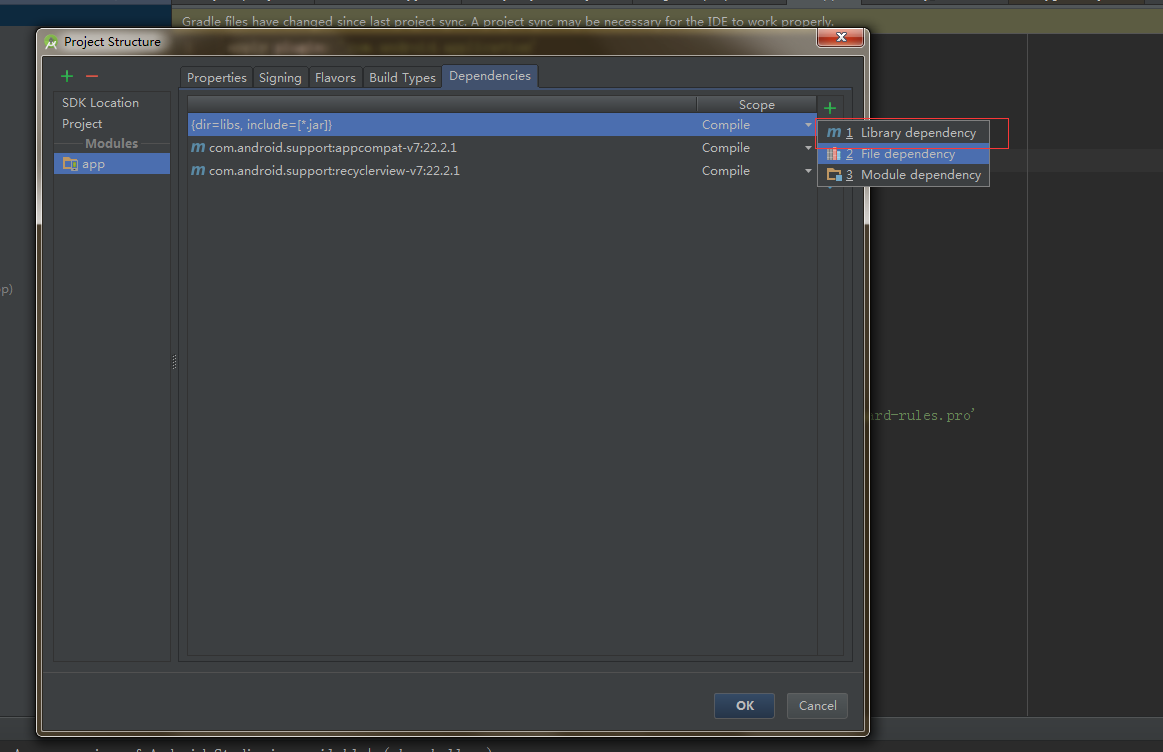Viewport: 1163px width, 752px height.
Task: Click the splitter handle beside the modules list
Action: [174, 362]
